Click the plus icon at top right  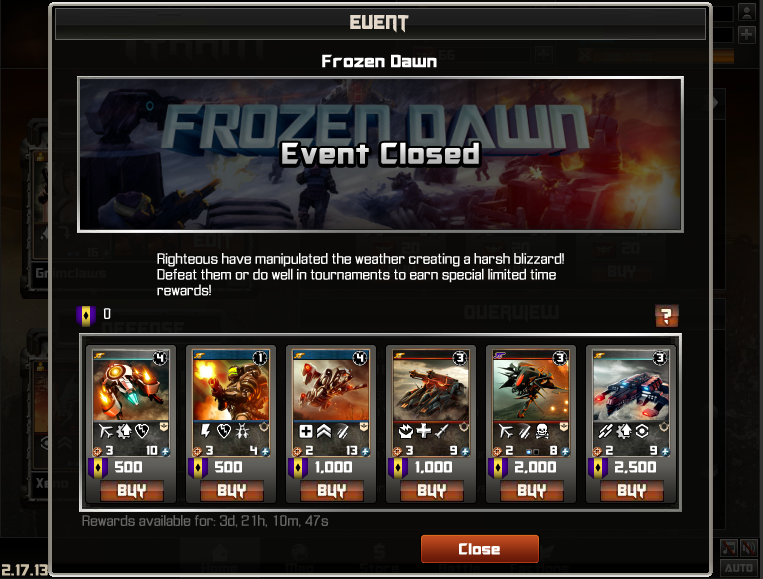pyautogui.click(x=747, y=35)
